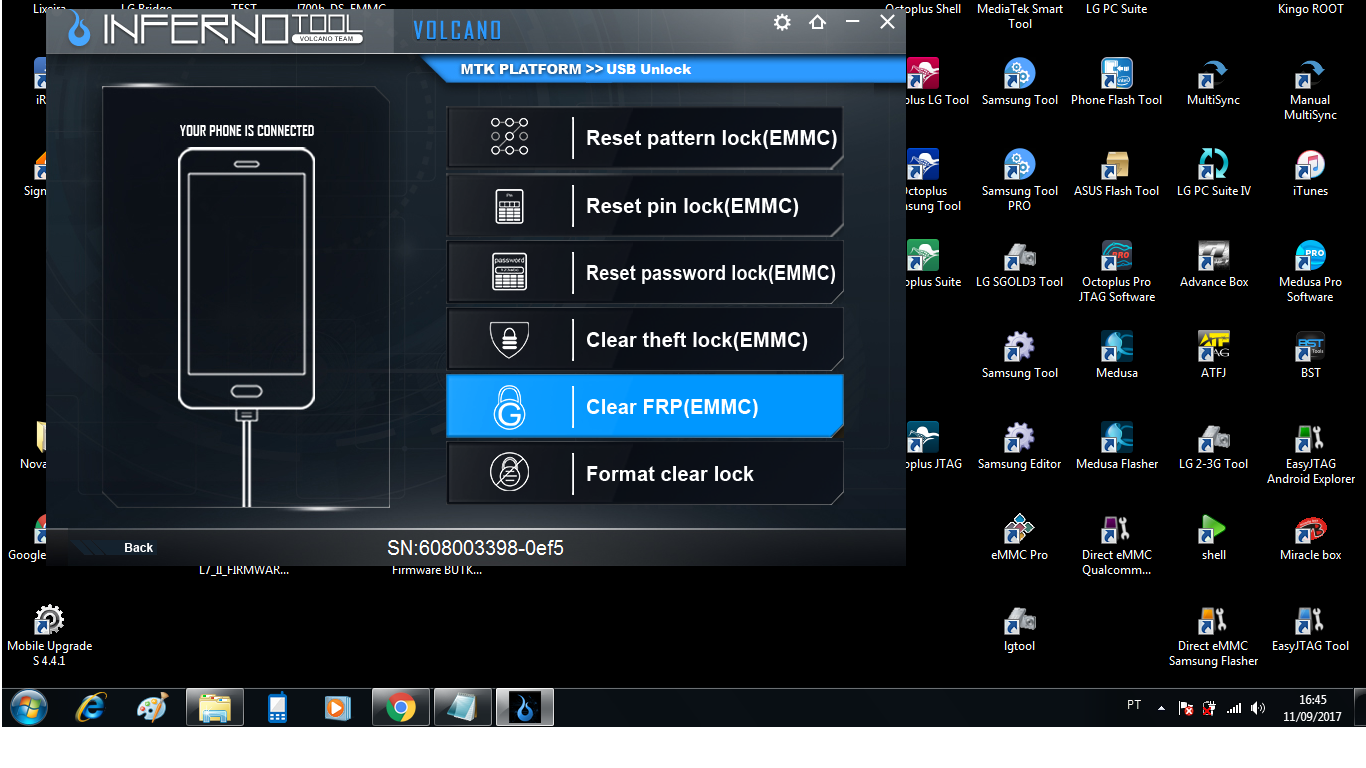Choose Format clear lock option
The image size is (1366, 768).
coord(645,474)
